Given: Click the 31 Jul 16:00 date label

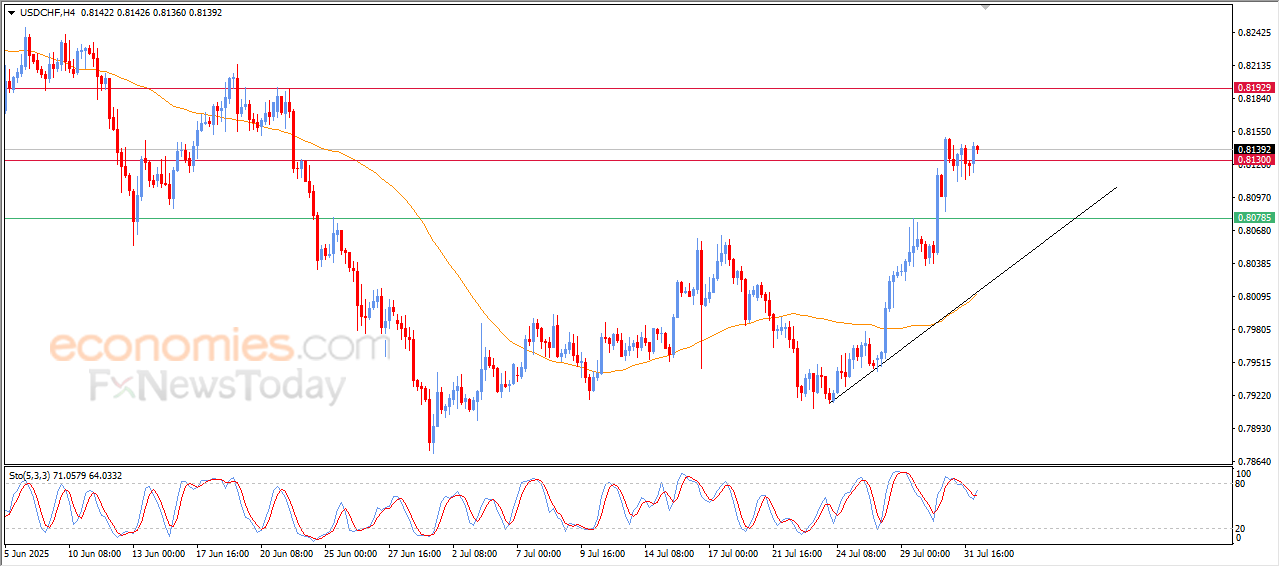Looking at the screenshot, I should click(987, 553).
